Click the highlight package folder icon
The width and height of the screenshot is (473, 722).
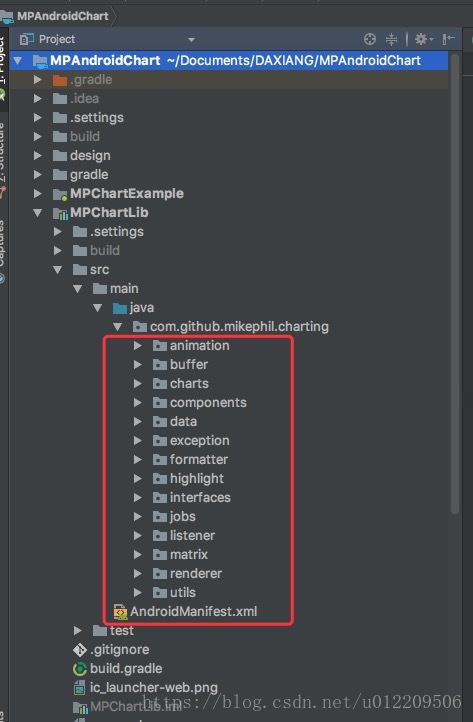tap(160, 479)
